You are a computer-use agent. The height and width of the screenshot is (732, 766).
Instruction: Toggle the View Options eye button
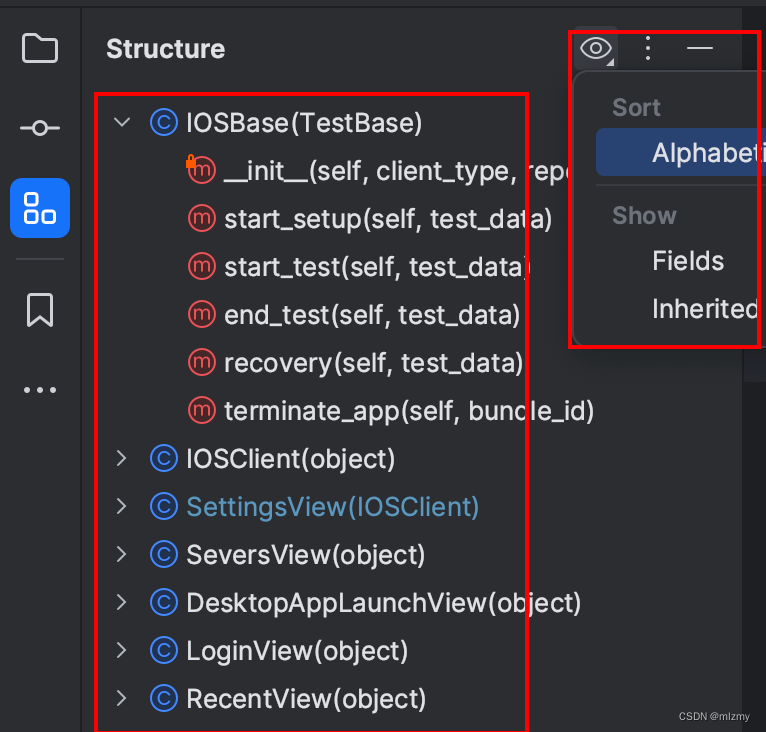596,48
